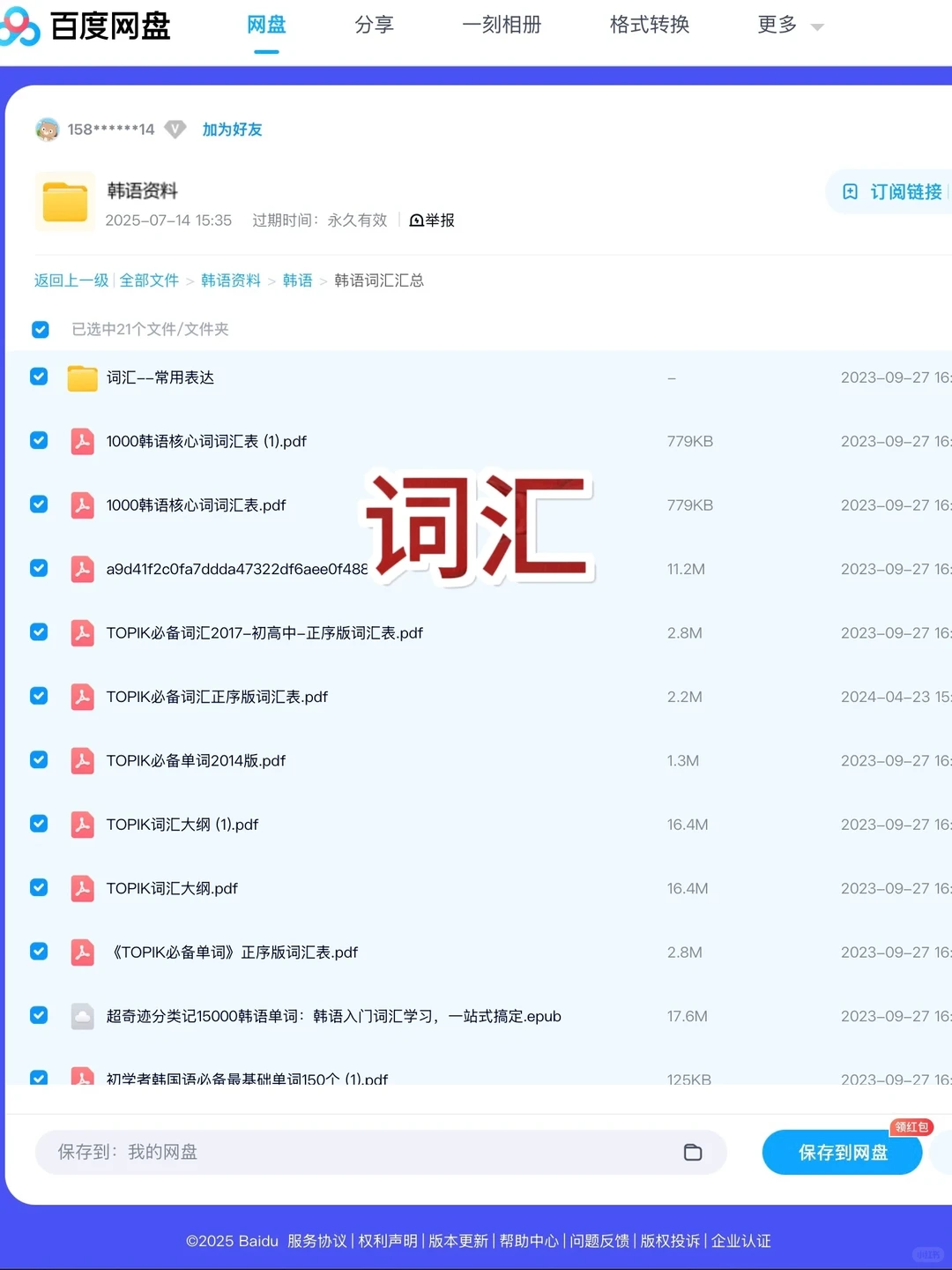952x1270 pixels.
Task: Click the 举报 report icon
Action: coord(416,220)
